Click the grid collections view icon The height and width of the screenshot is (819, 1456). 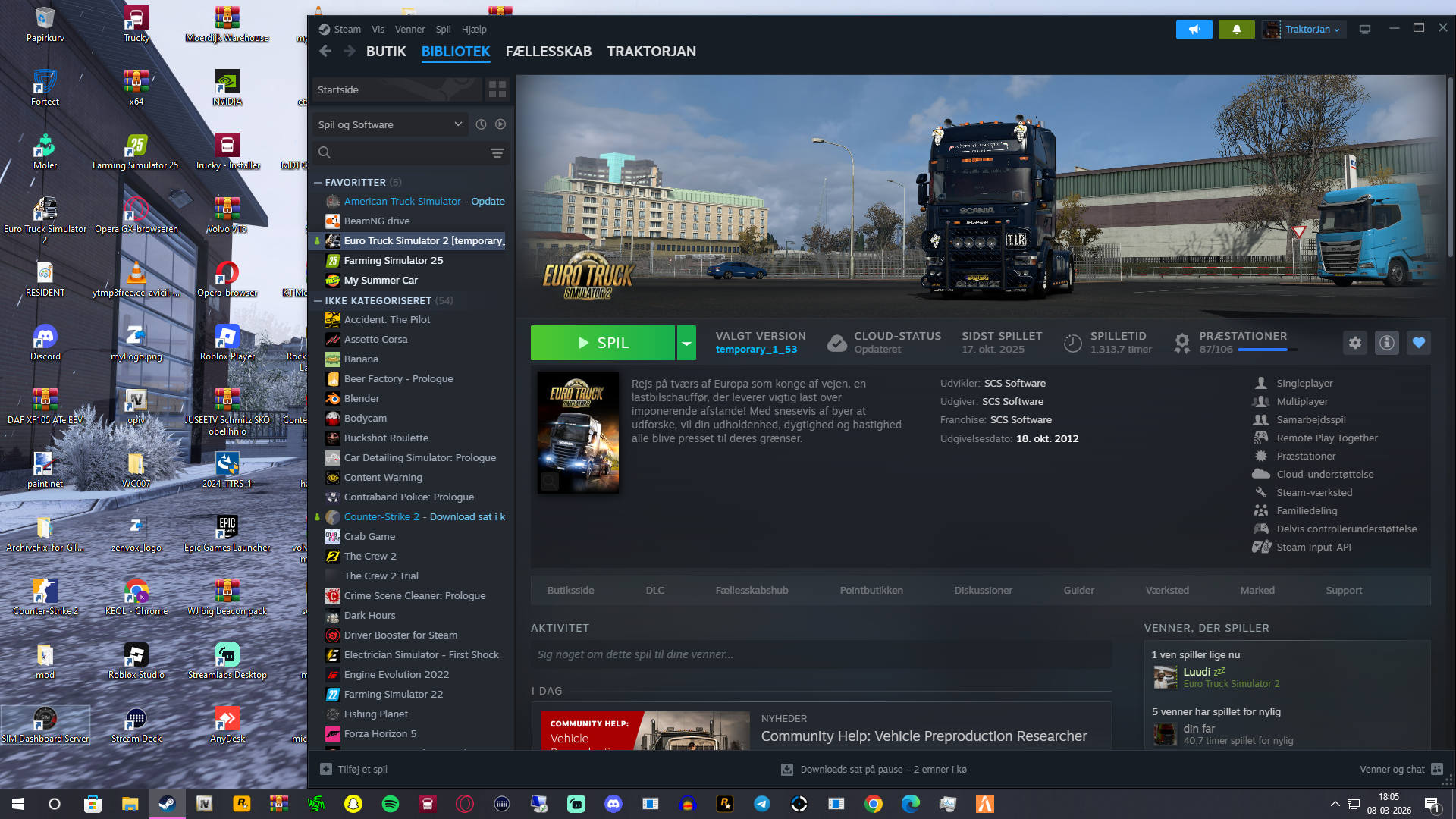[x=497, y=89]
